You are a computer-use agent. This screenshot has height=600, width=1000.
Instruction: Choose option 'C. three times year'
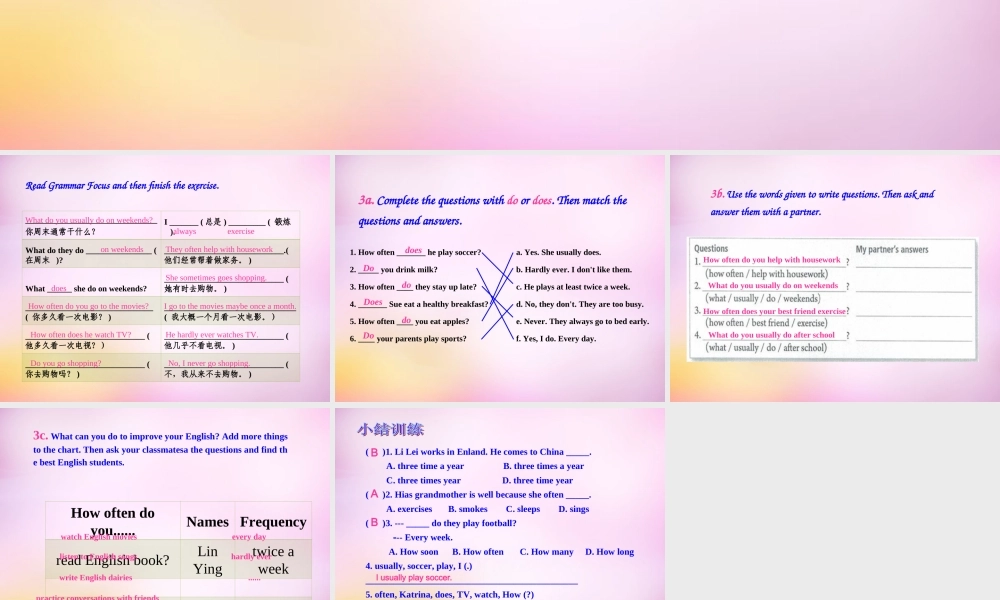(x=423, y=480)
